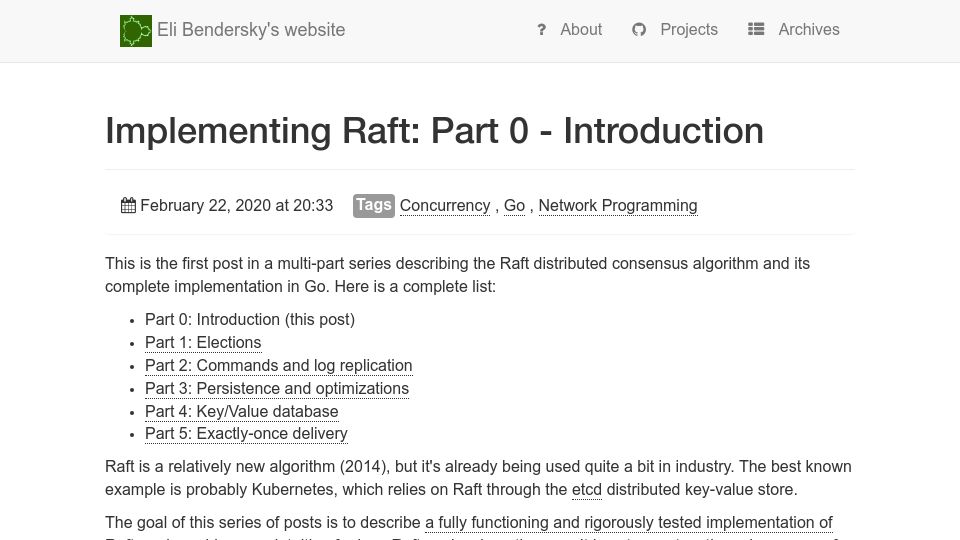Open the Concurrency tag
960x540 pixels.
coord(445,206)
